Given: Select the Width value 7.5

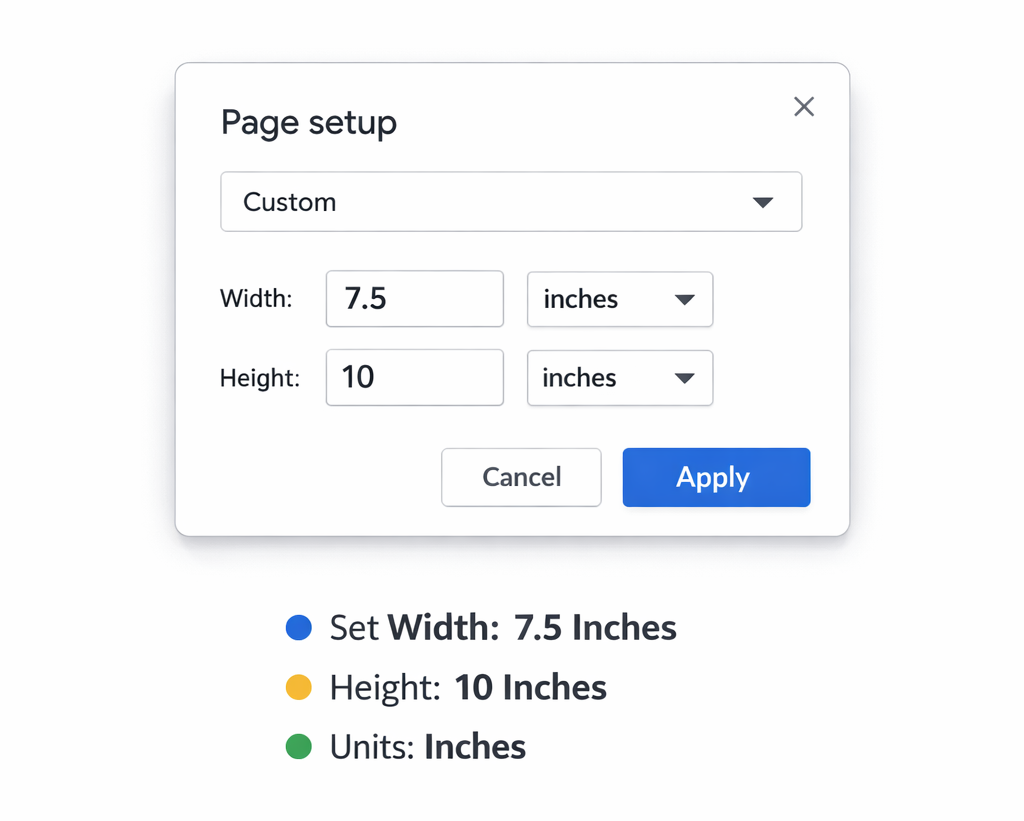Looking at the screenshot, I should click(x=414, y=298).
